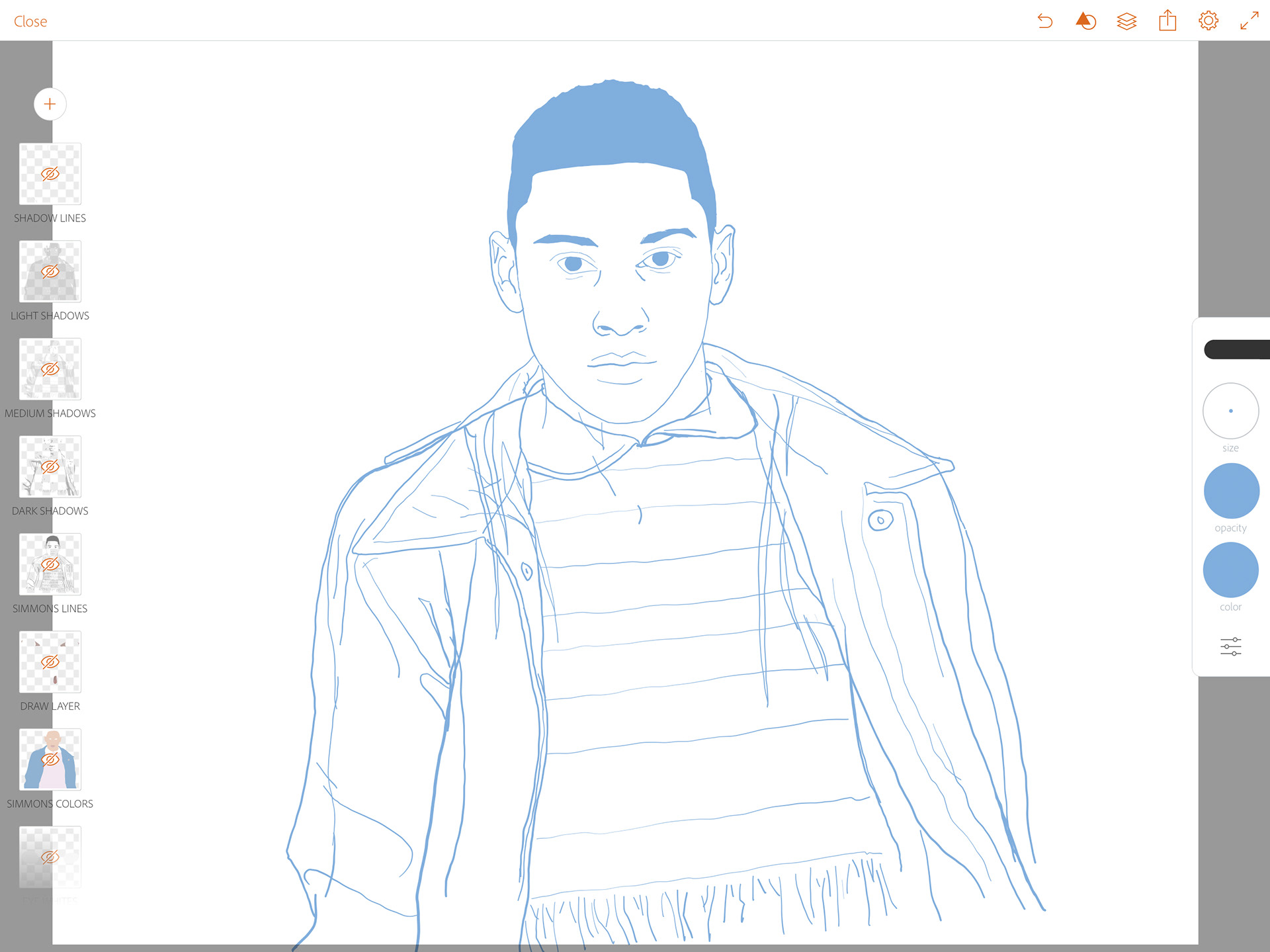This screenshot has width=1270, height=952.
Task: Select the SIMMONS COLORS layer thumbnail
Action: coord(50,759)
